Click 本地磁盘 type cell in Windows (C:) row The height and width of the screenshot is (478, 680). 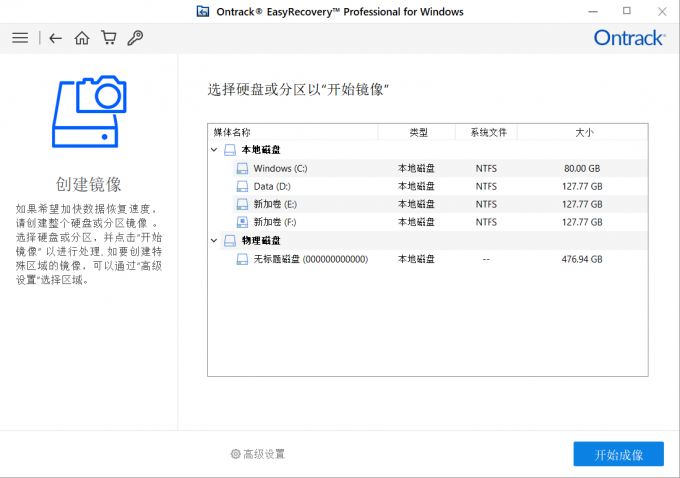tap(416, 168)
